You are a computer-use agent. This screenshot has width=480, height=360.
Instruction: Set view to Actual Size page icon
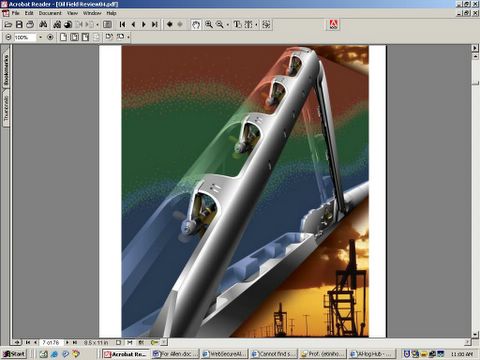(63, 37)
